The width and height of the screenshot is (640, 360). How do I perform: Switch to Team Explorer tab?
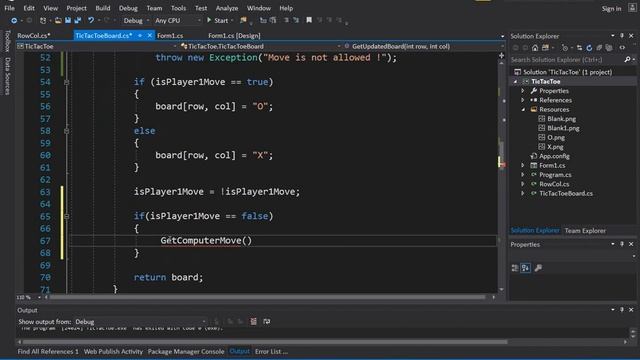tap(585, 231)
